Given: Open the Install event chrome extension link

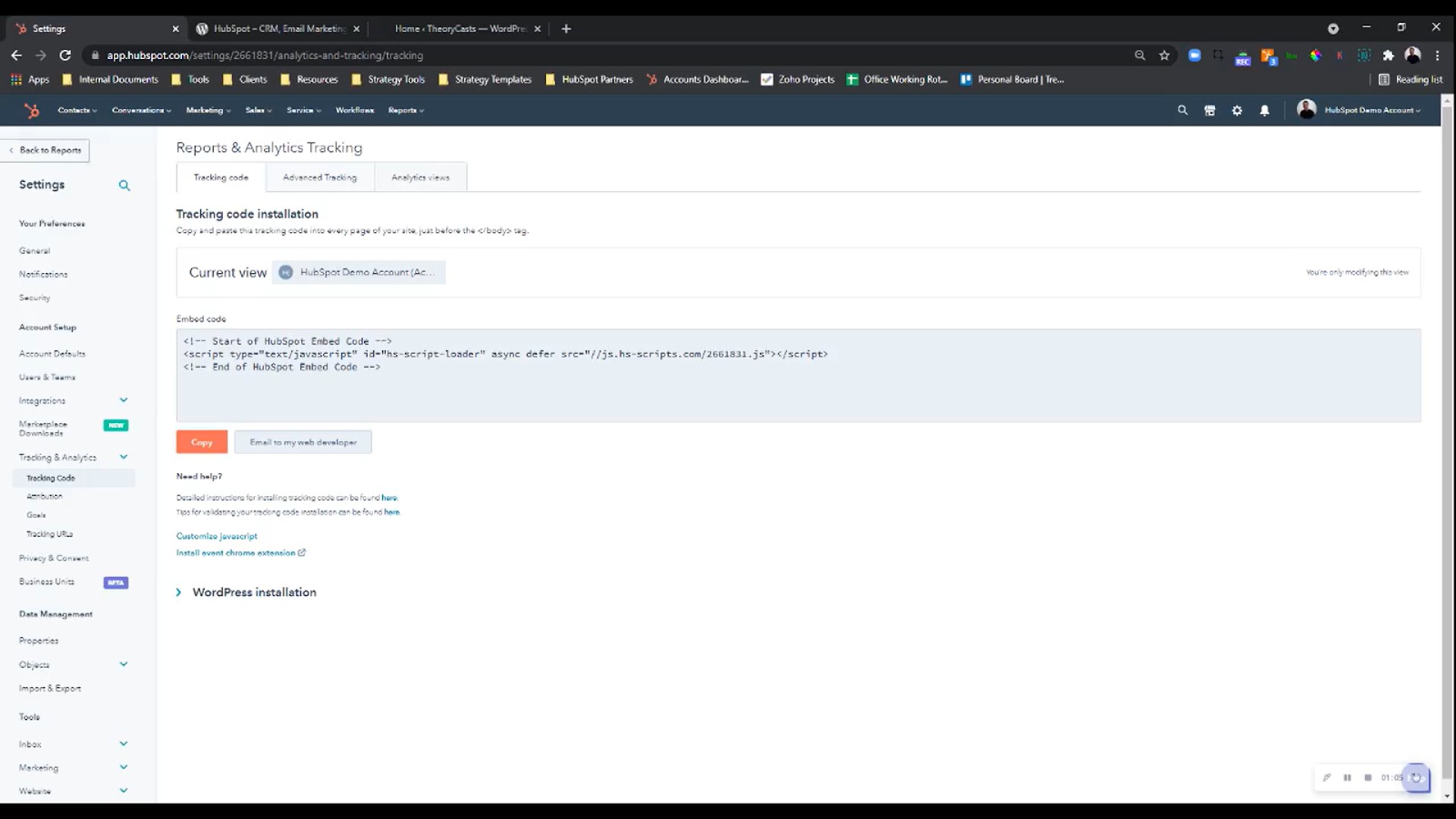Looking at the screenshot, I should 236,553.
